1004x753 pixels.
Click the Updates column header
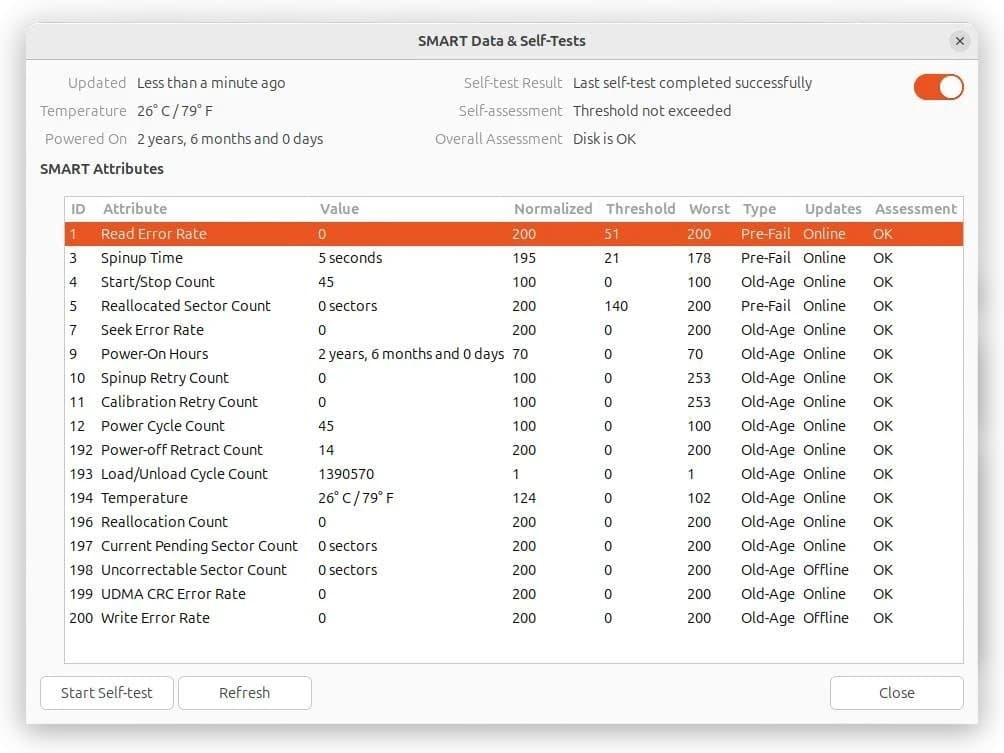coord(832,208)
